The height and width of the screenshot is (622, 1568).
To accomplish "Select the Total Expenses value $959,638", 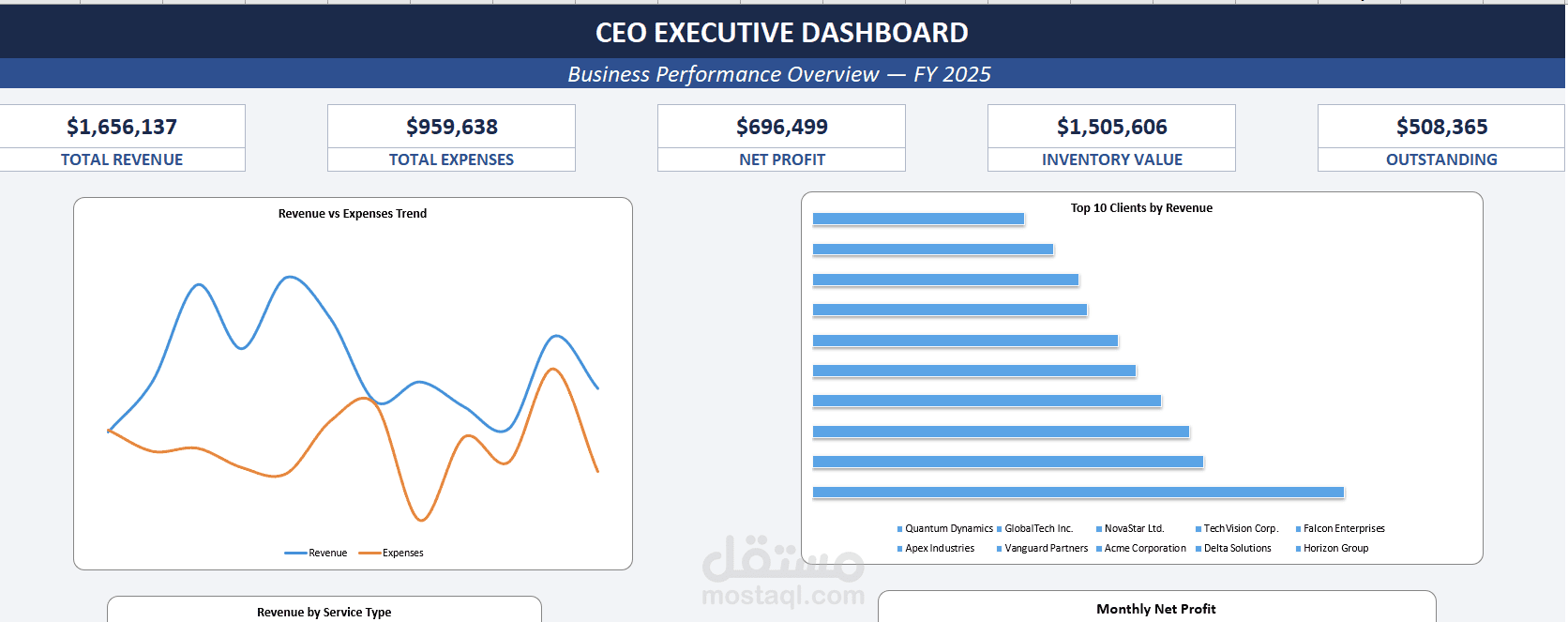I will [451, 127].
